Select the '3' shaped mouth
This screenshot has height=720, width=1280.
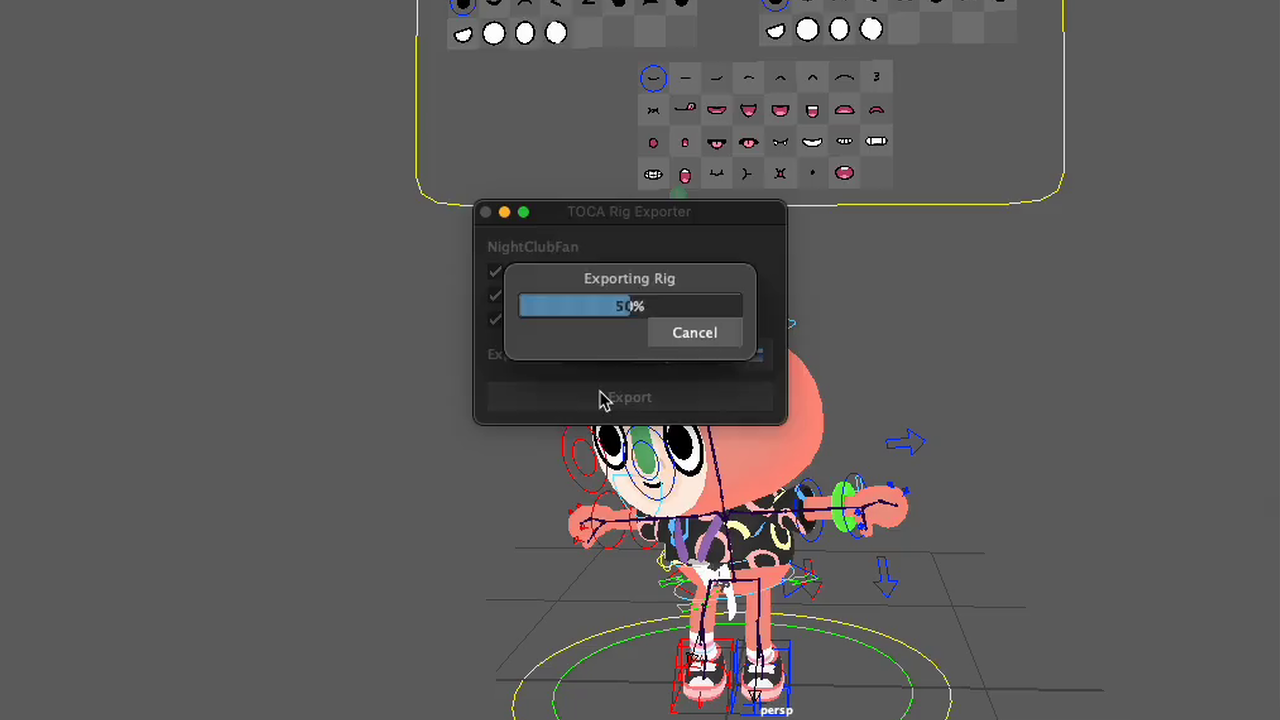click(x=876, y=77)
